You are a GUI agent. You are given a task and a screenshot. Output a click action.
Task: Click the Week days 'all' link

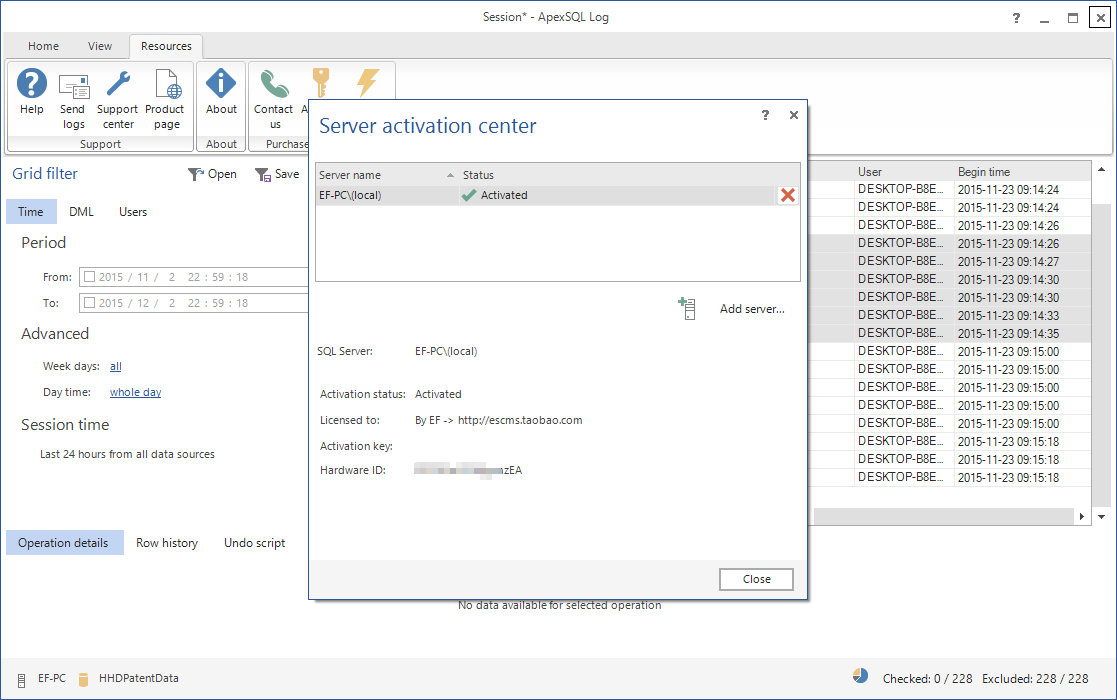115,366
